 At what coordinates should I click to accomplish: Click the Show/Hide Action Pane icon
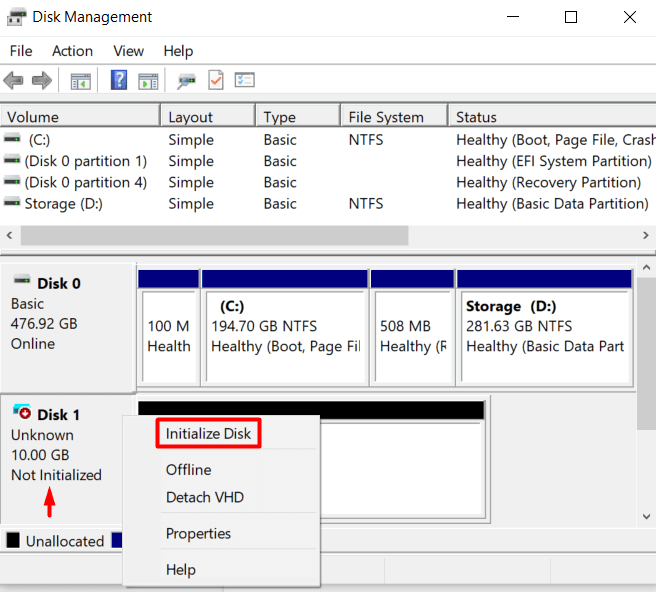coord(149,81)
